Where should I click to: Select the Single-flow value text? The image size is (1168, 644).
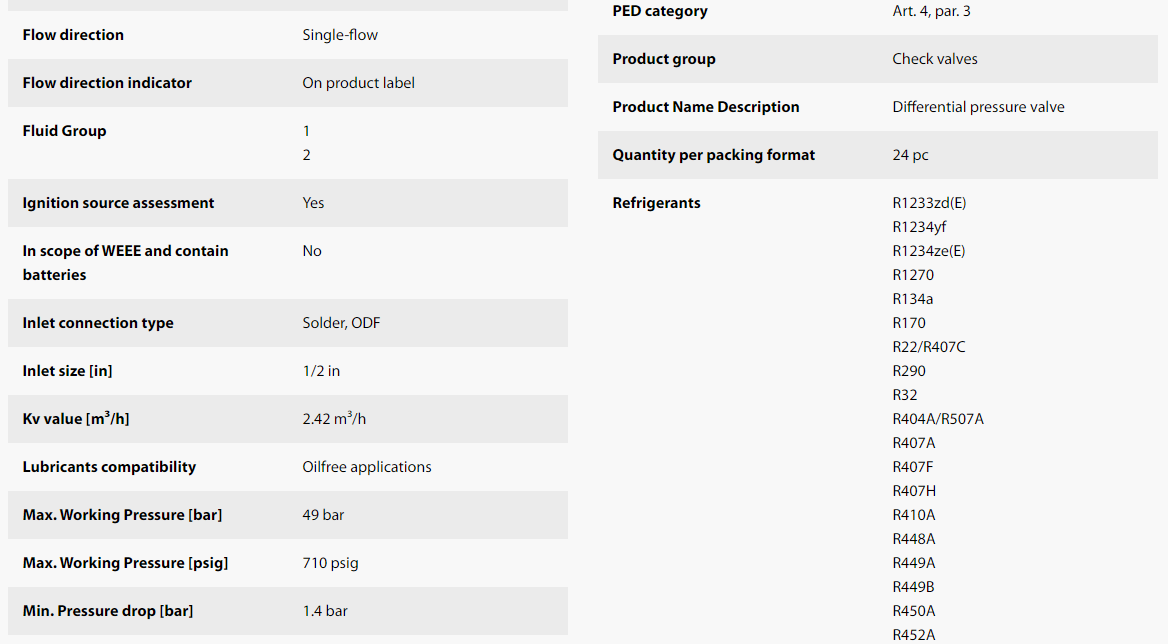340,35
